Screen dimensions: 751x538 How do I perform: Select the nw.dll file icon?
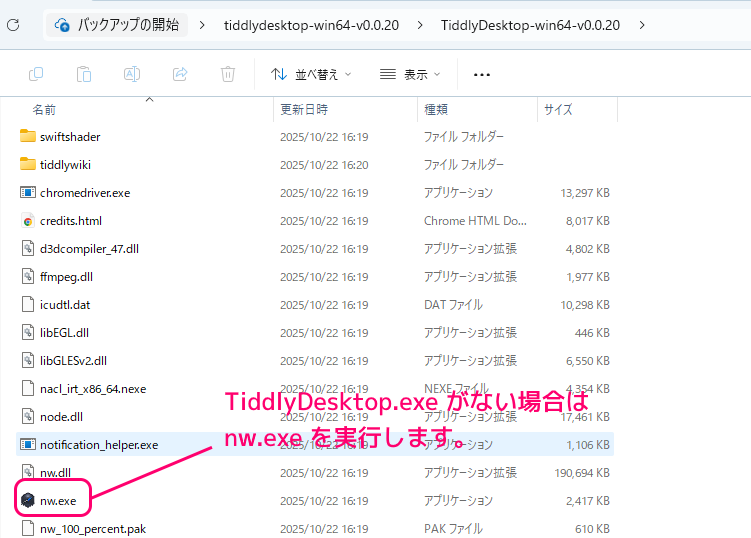click(x=28, y=472)
